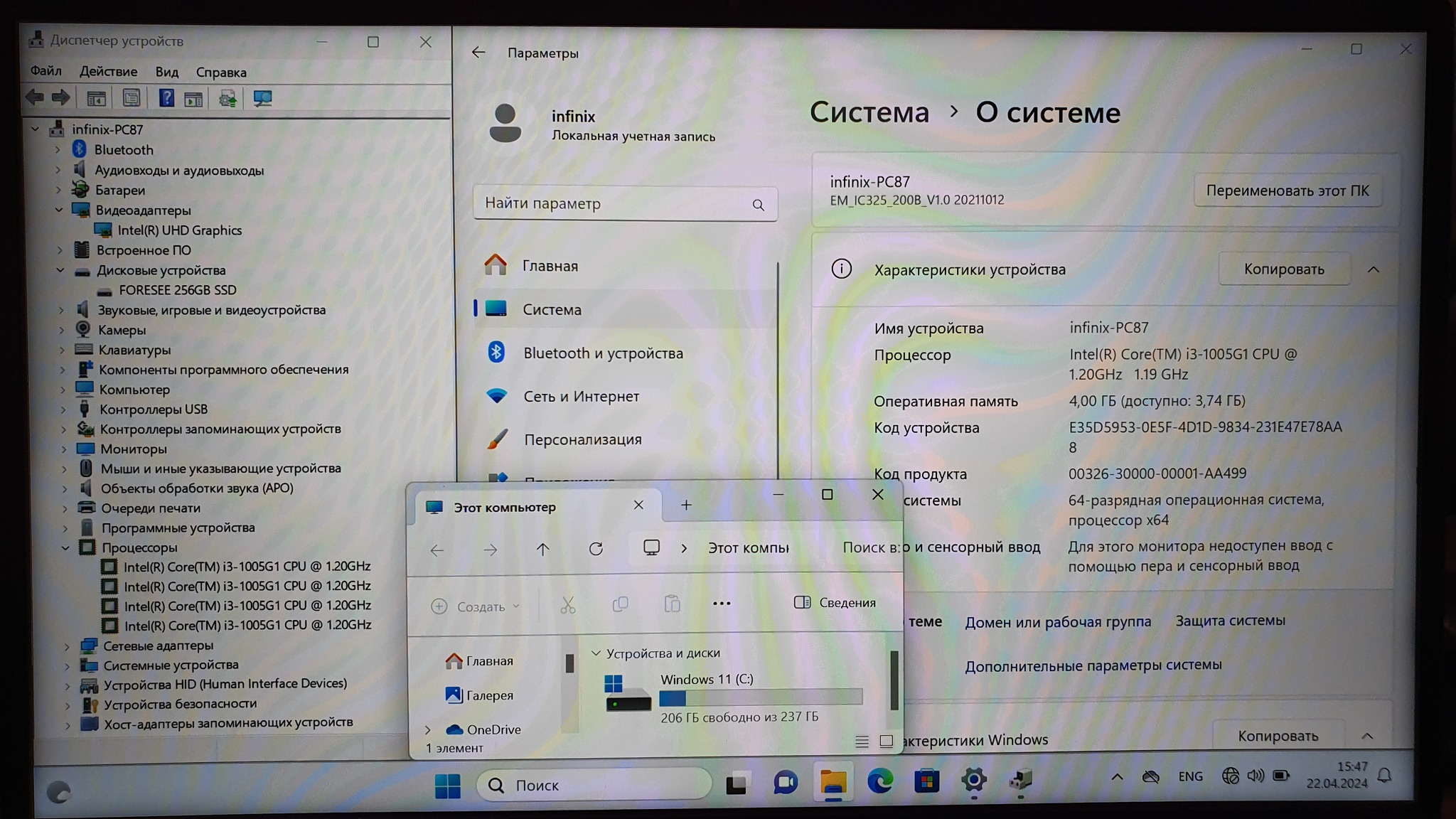Collapse the Характеристики устройства section
Viewport: 1456px width, 819px height.
click(x=1373, y=269)
